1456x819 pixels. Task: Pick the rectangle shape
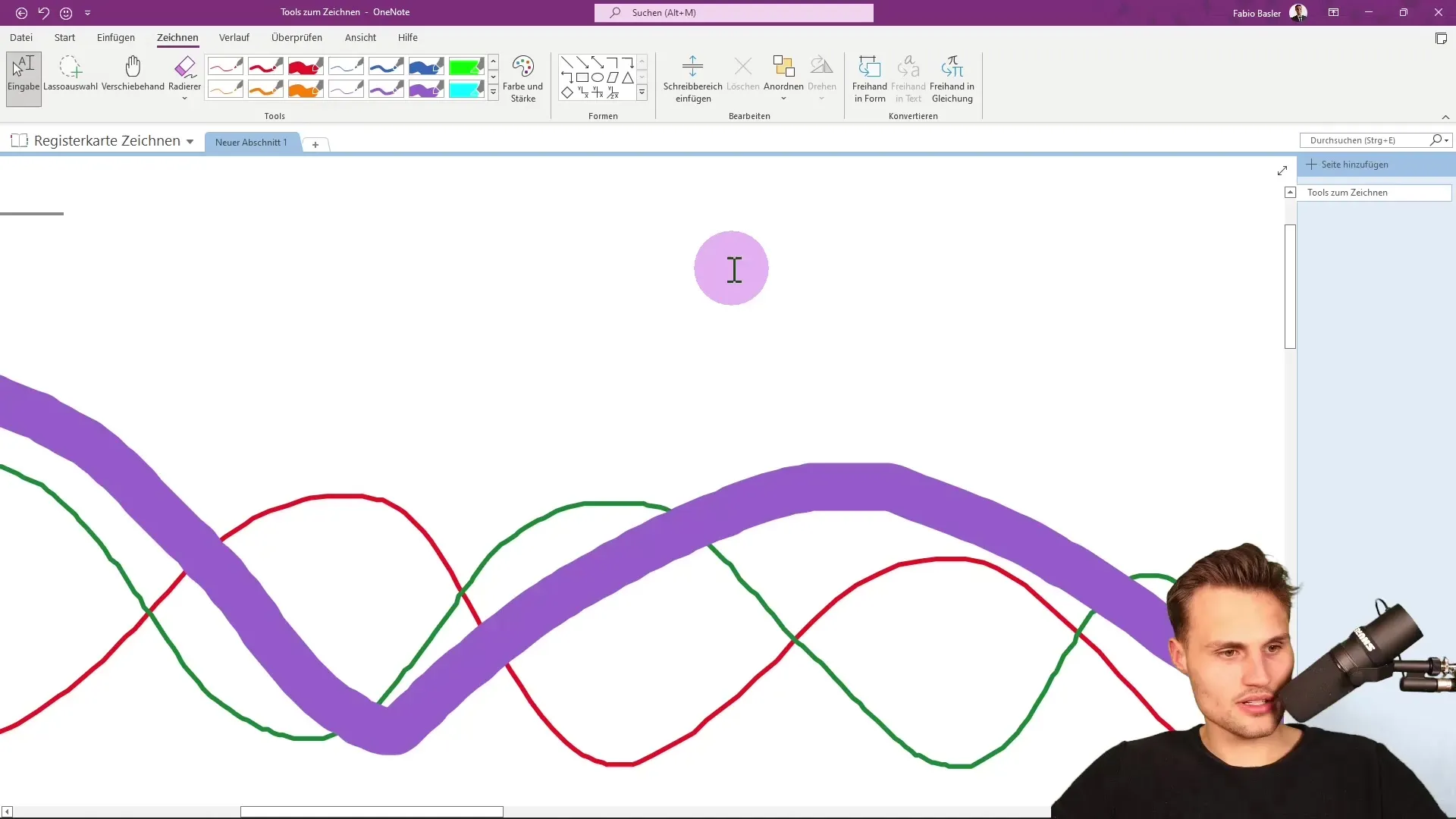click(582, 77)
